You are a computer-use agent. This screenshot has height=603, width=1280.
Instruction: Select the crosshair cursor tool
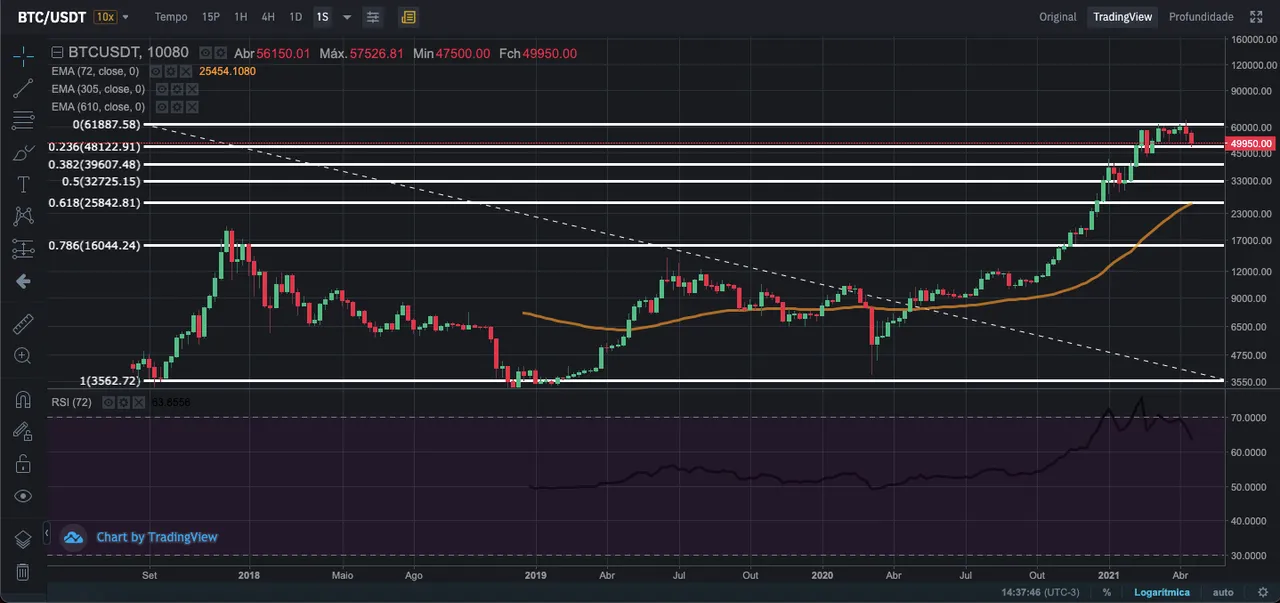tap(23, 57)
